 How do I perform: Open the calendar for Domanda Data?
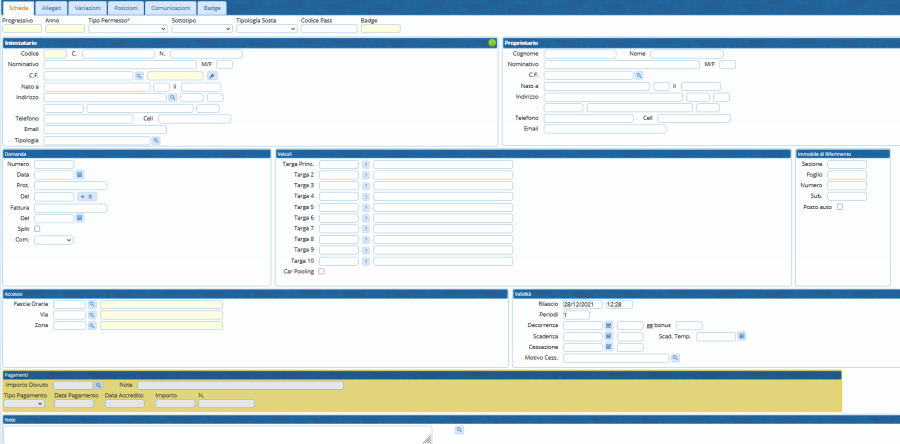(80, 175)
